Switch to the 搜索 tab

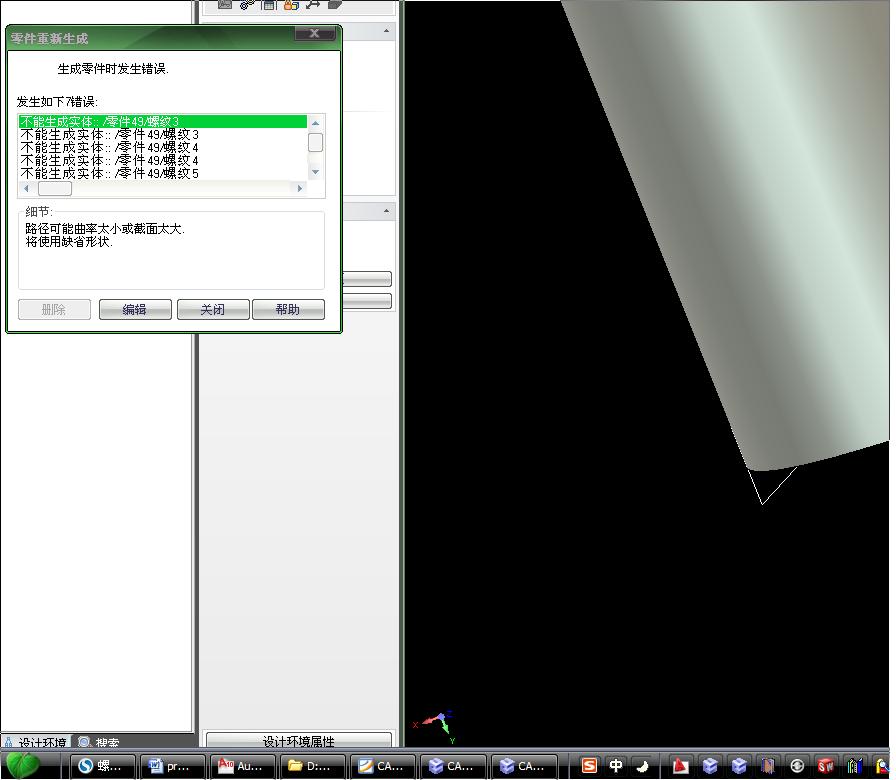tap(100, 743)
